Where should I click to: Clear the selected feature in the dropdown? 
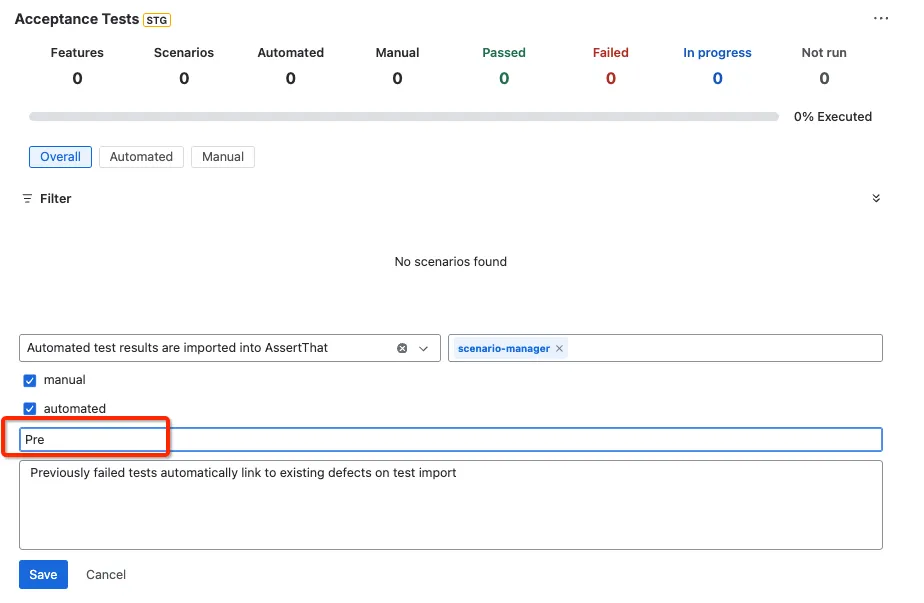click(402, 348)
